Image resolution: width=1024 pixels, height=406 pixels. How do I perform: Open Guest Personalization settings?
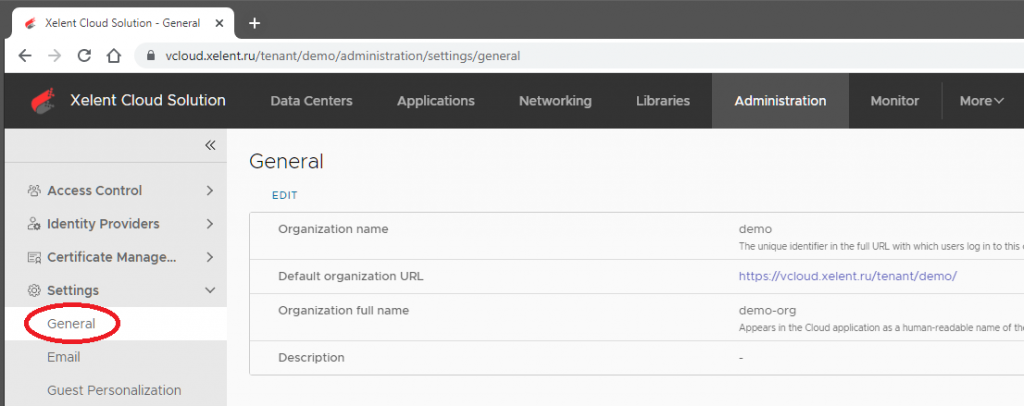coord(114,390)
